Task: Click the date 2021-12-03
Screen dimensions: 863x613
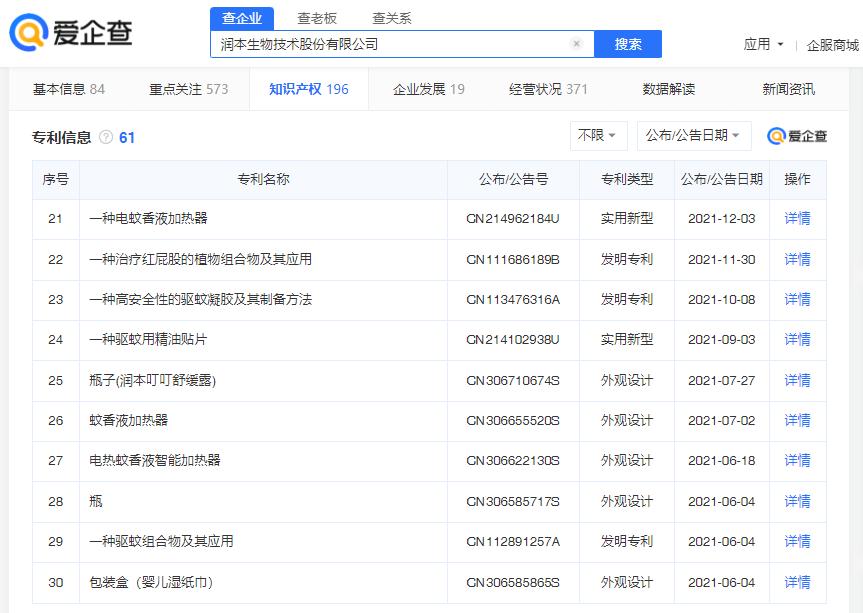Action: click(722, 218)
